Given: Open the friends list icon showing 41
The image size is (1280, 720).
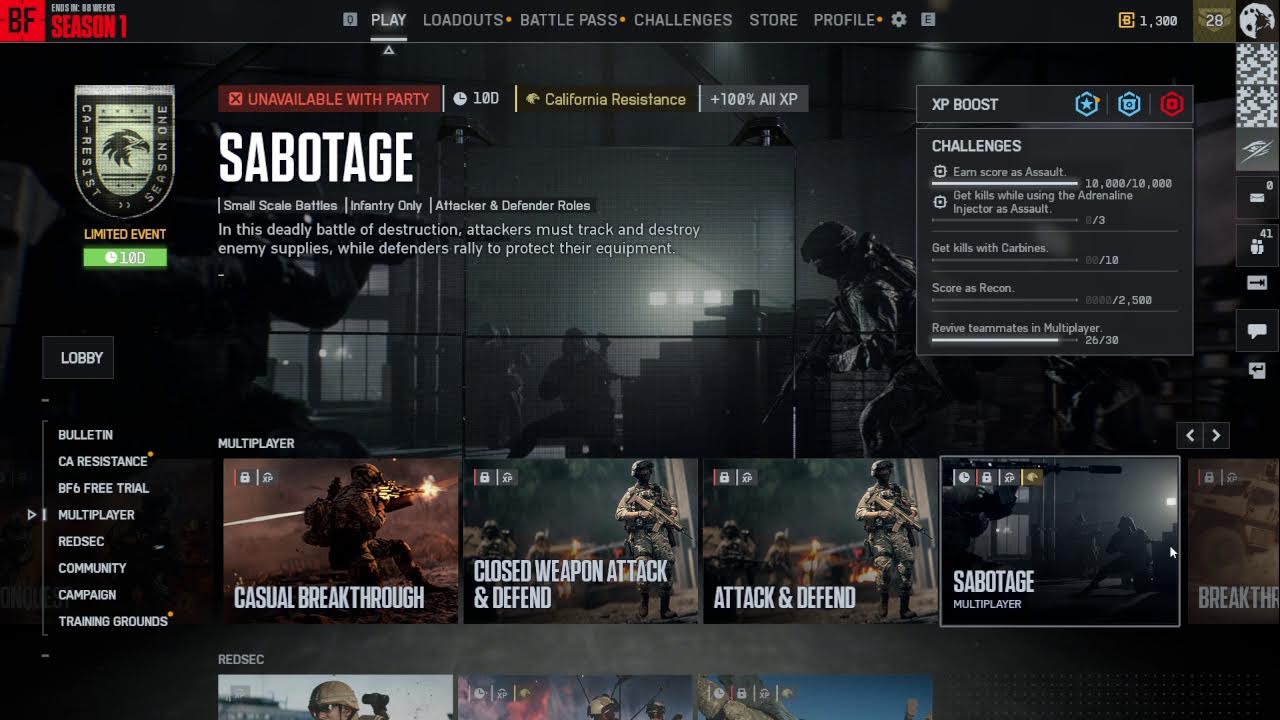Looking at the screenshot, I should pos(1257,248).
